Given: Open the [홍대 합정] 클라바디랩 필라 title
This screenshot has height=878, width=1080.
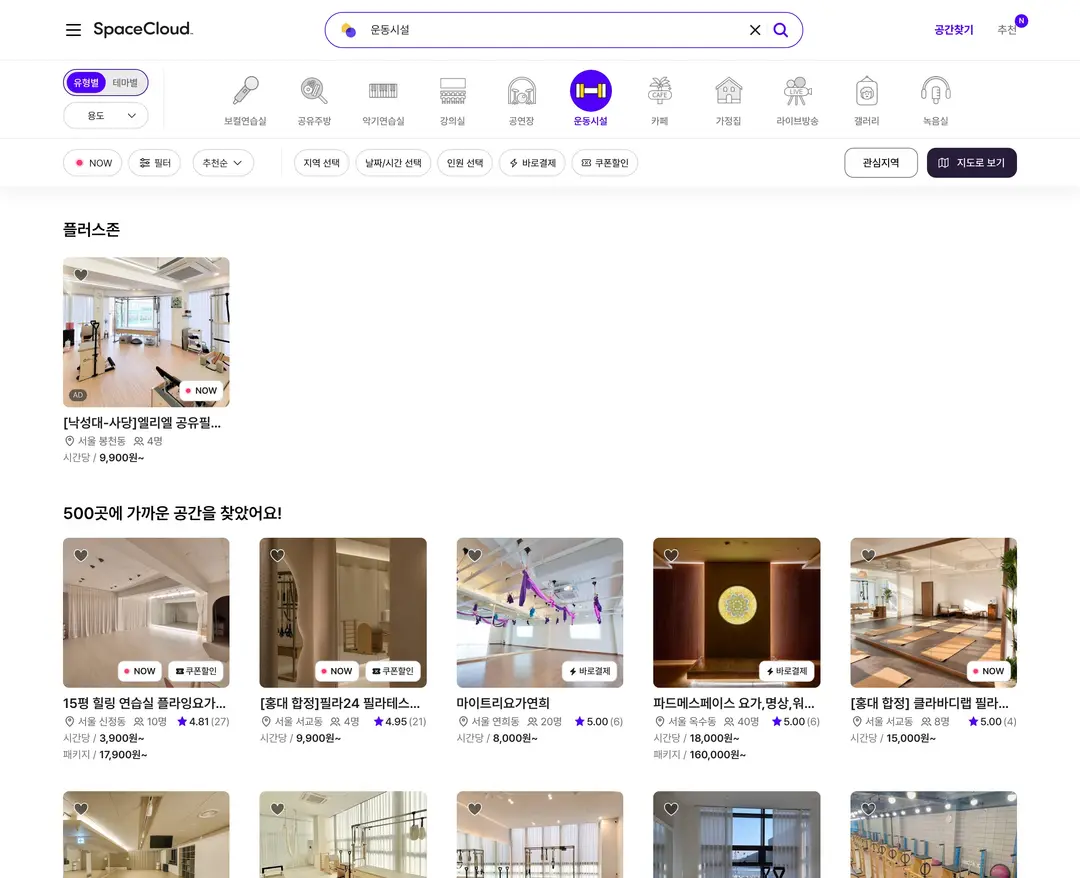Looking at the screenshot, I should click(930, 704).
